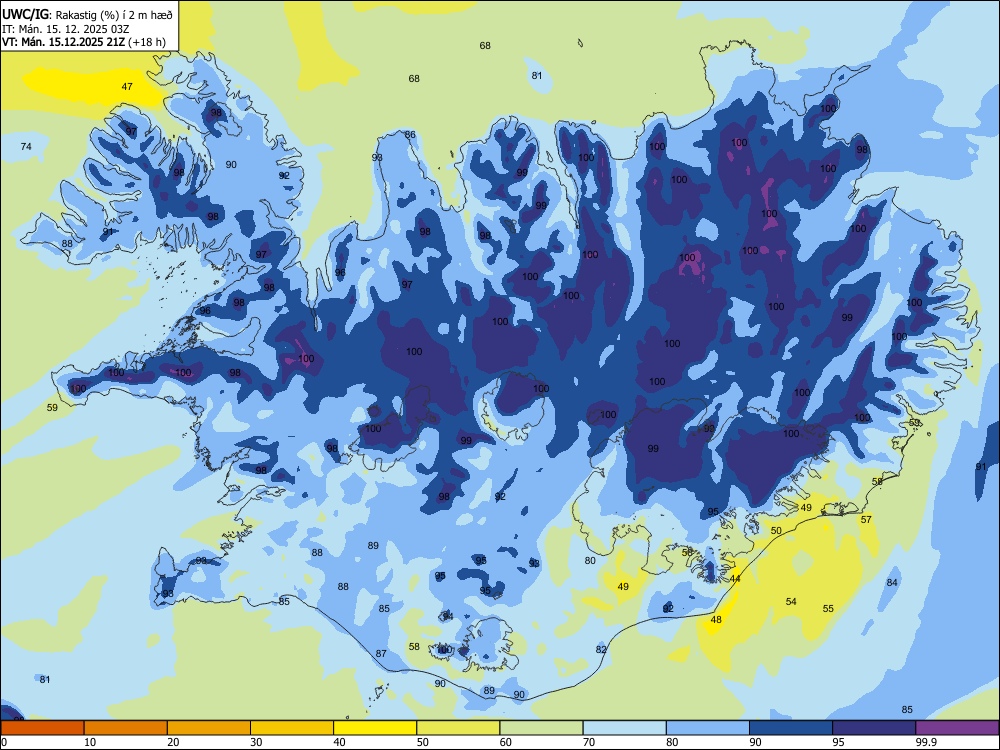Click the '55' humidity value on the map
This screenshot has height=750, width=1000.
pos(828,608)
